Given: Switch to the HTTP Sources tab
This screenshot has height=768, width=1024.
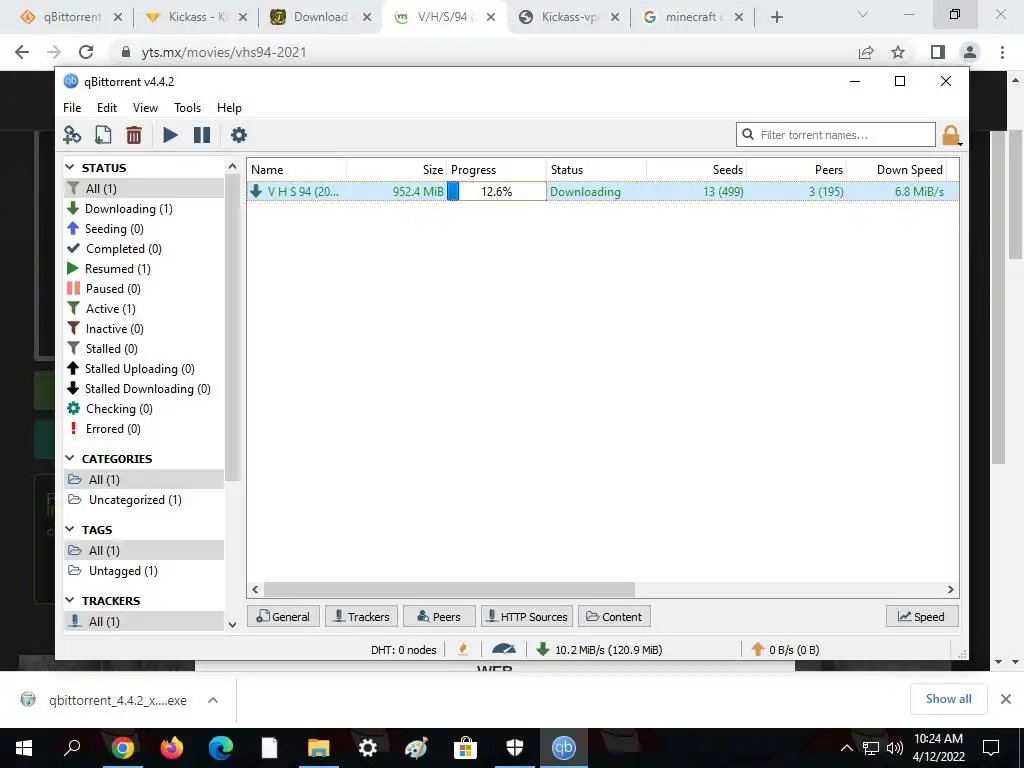Looking at the screenshot, I should tap(527, 616).
